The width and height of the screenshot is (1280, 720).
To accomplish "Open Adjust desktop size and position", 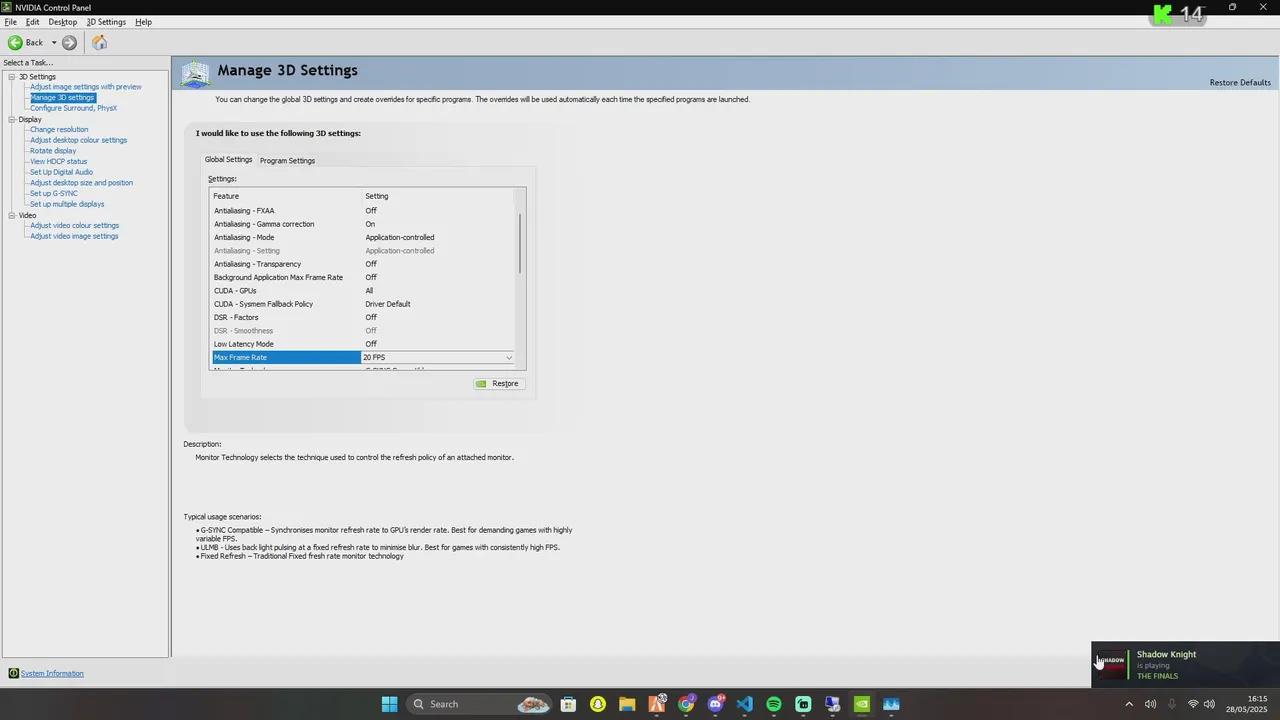I will tap(81, 183).
